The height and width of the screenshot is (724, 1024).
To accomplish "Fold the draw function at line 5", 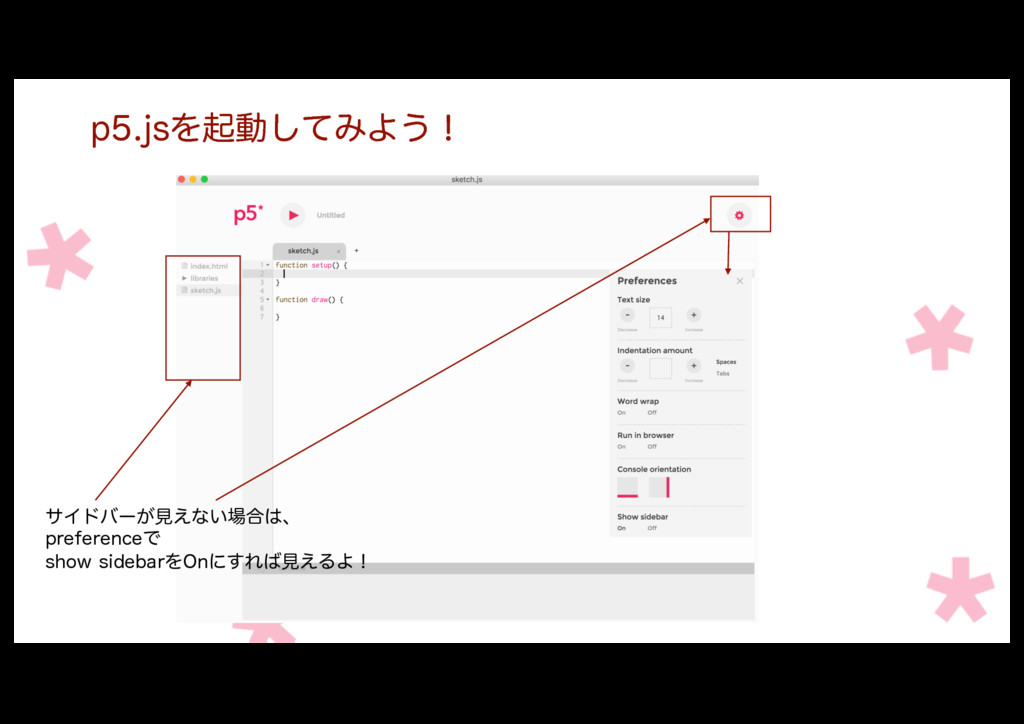I will pyautogui.click(x=268, y=300).
